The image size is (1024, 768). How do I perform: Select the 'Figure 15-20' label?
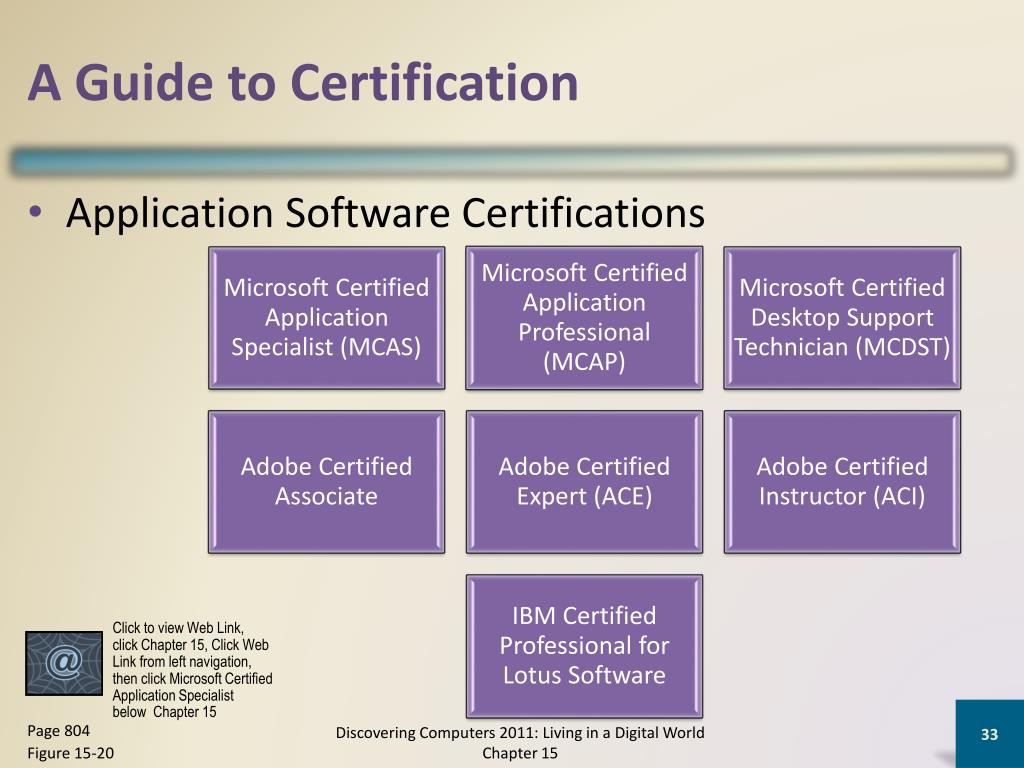pos(70,753)
